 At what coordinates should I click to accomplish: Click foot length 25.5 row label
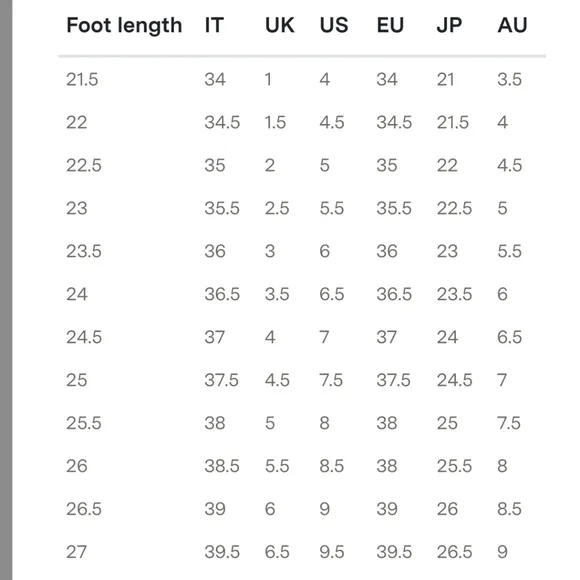[x=84, y=423]
